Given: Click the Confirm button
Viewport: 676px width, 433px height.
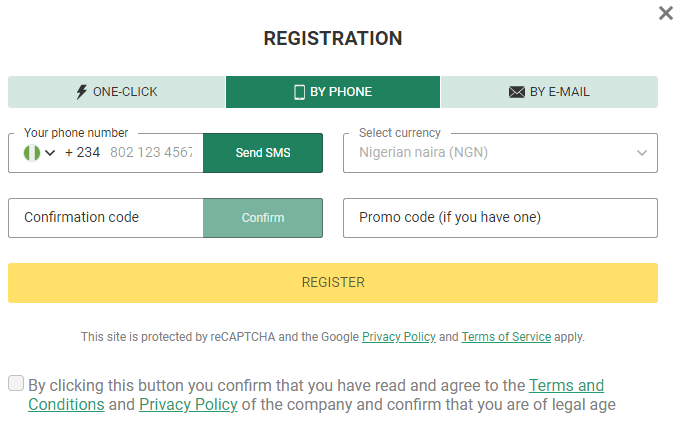Looking at the screenshot, I should [x=263, y=218].
